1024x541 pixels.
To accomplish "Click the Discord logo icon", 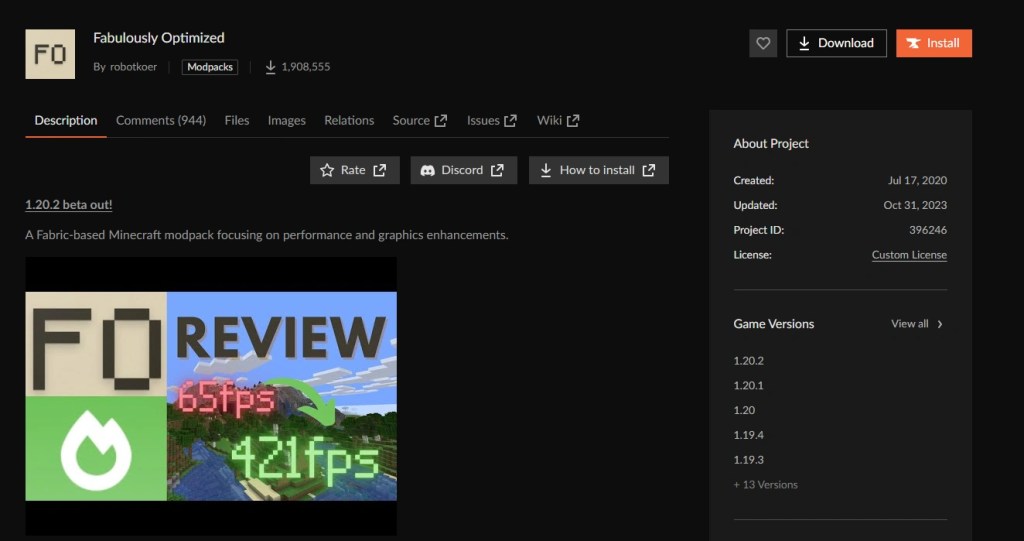I will click(x=428, y=170).
